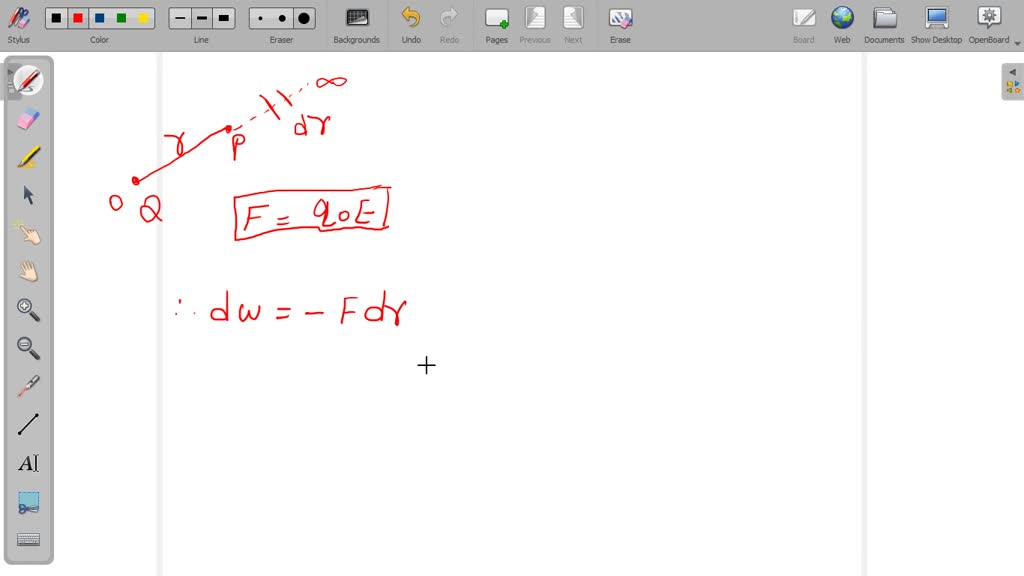Screen dimensions: 1024x576
Task: Expand the right library panel
Action: point(1012,72)
